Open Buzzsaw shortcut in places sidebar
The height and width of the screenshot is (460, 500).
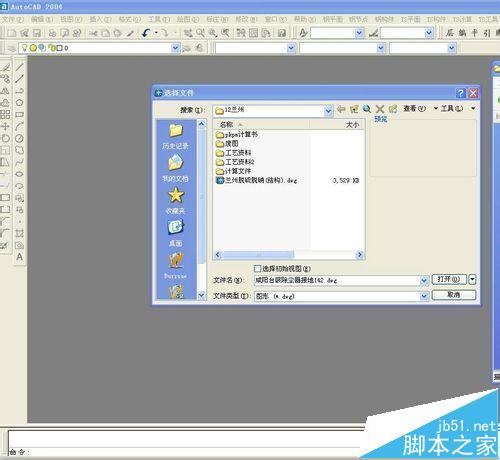[176, 265]
